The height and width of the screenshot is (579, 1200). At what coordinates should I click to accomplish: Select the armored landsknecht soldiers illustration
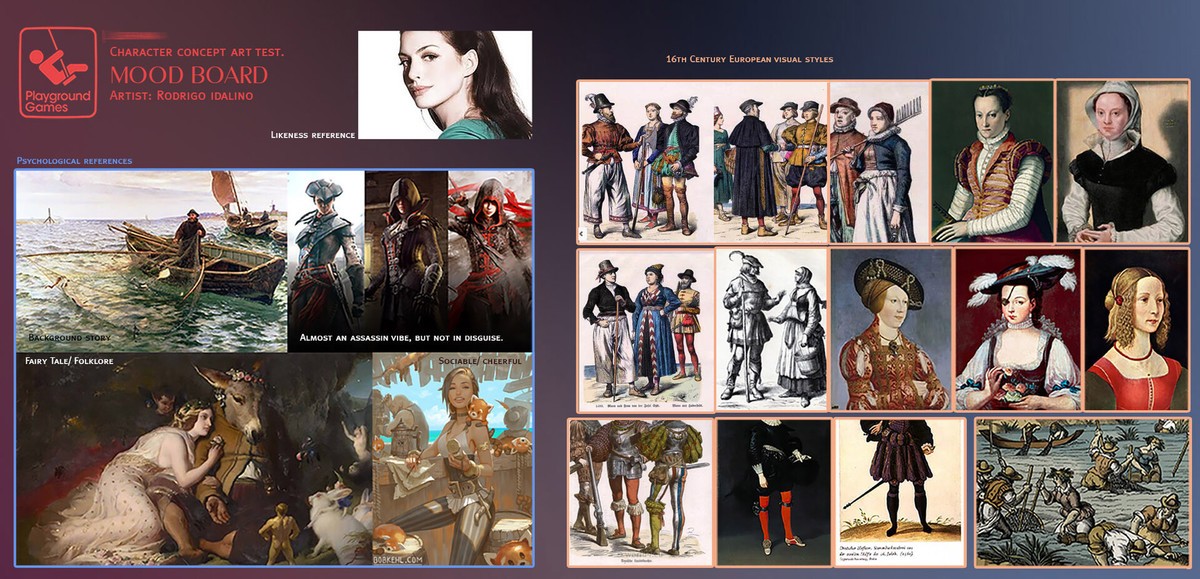[640, 492]
